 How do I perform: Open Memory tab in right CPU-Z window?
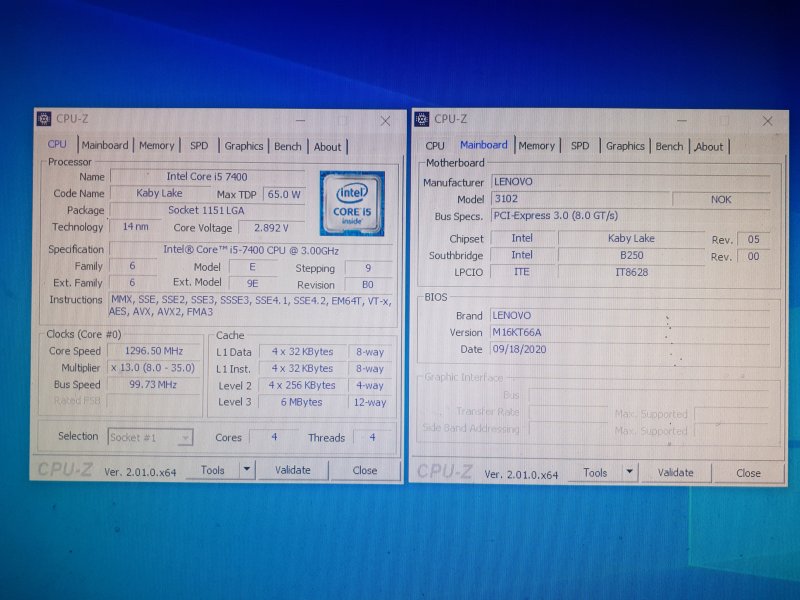537,146
